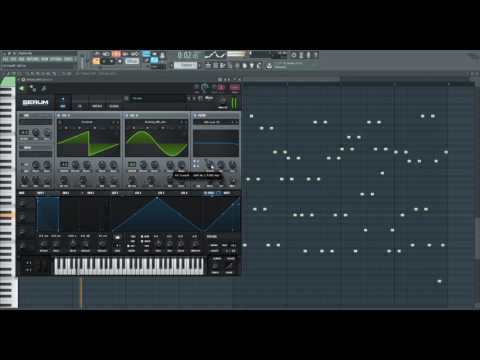Click Serum's on-screen piano keyboard
Image resolution: width=480 pixels, height=360 pixels.
coord(129,266)
